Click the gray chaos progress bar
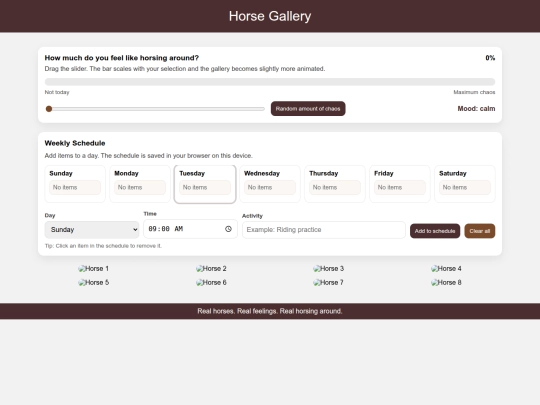 point(270,82)
